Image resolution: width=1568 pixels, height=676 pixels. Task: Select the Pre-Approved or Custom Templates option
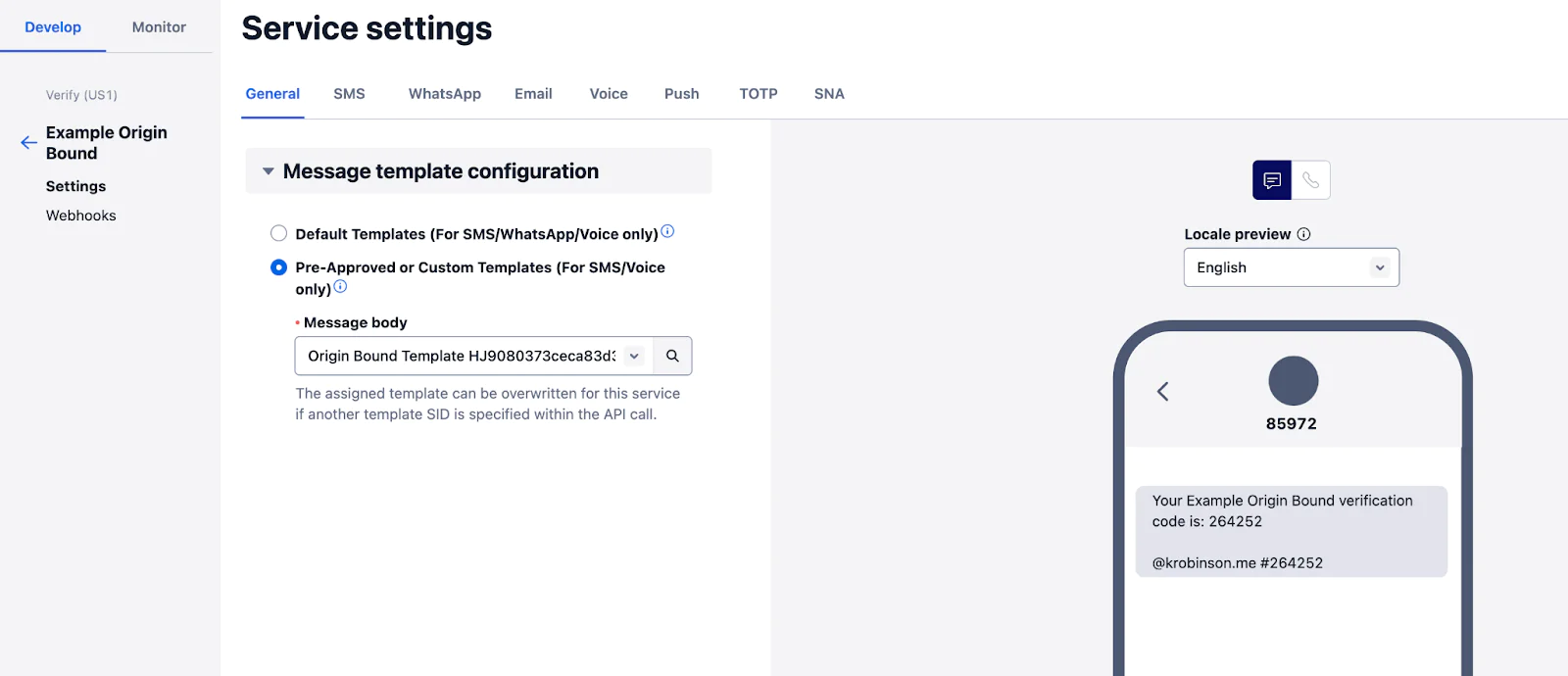[278, 266]
